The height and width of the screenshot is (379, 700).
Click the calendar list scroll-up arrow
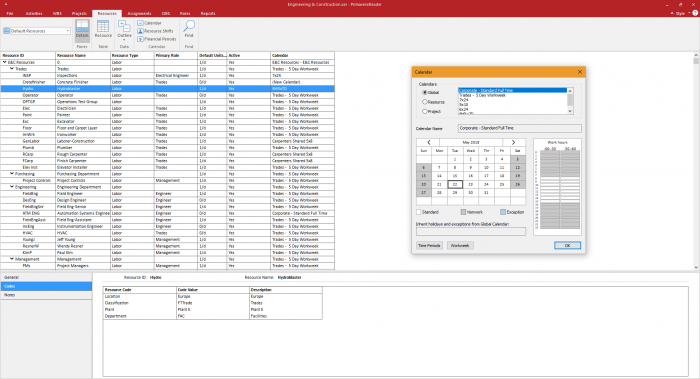tap(570, 91)
